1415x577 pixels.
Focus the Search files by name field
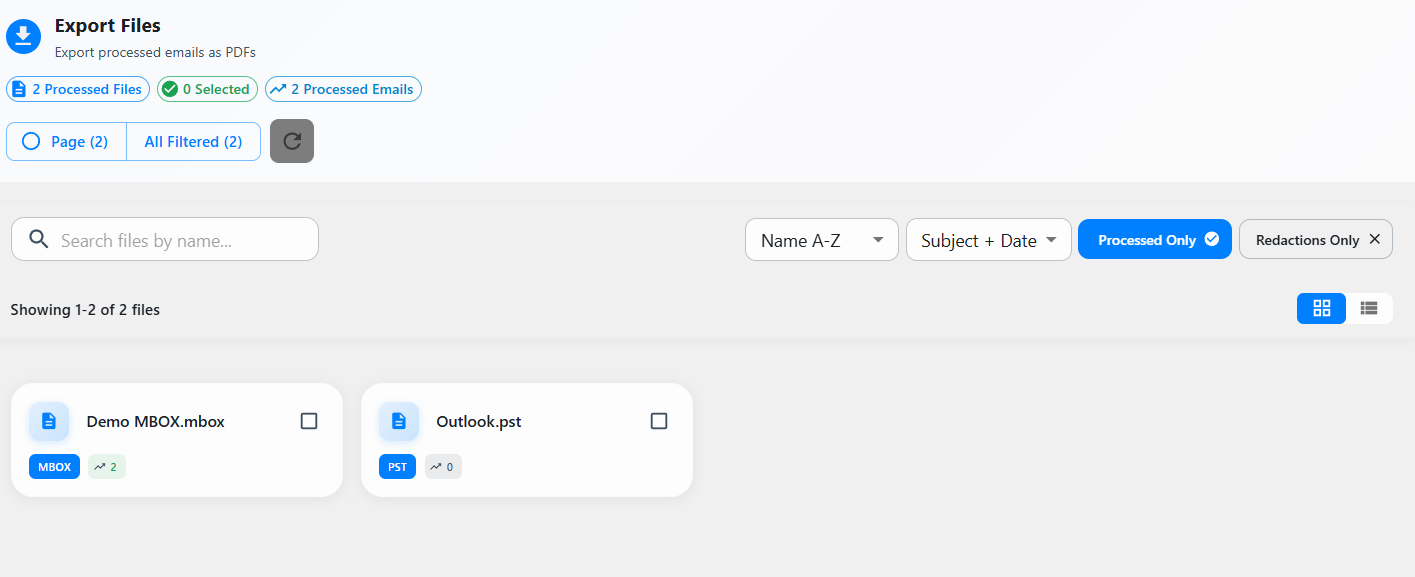(180, 240)
